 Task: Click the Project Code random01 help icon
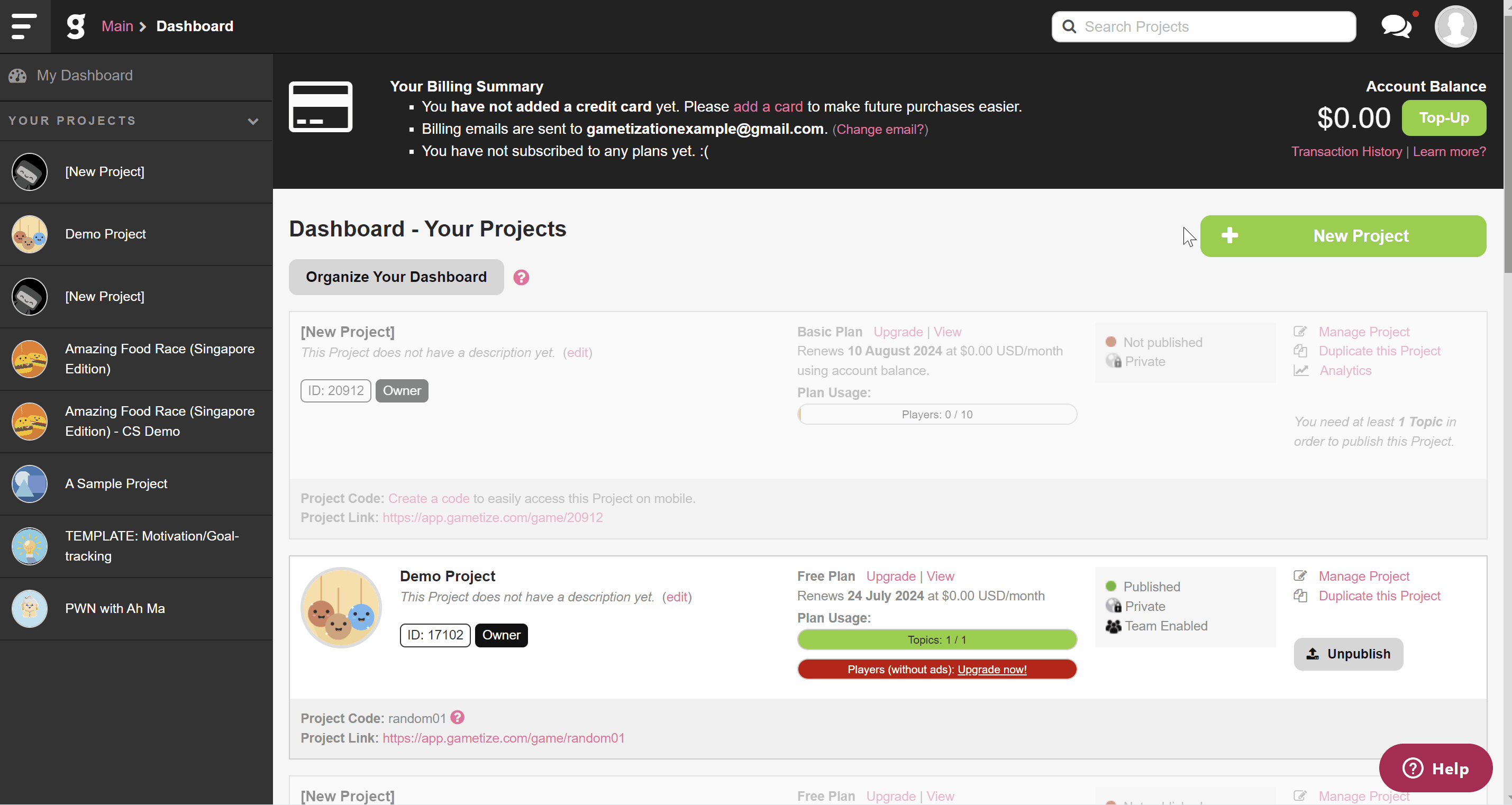[457, 717]
